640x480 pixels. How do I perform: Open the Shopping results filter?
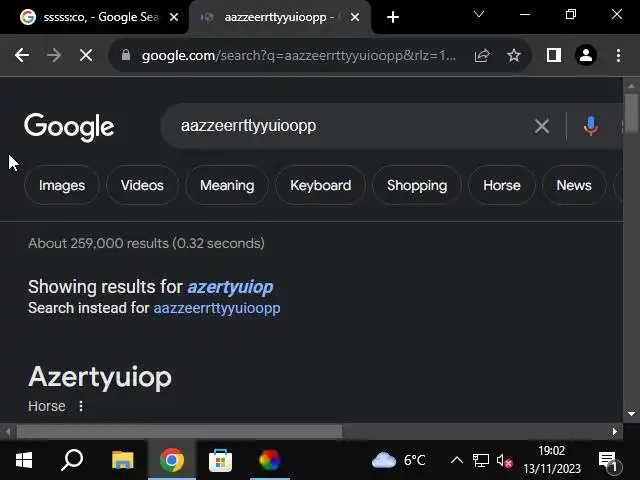(x=417, y=185)
